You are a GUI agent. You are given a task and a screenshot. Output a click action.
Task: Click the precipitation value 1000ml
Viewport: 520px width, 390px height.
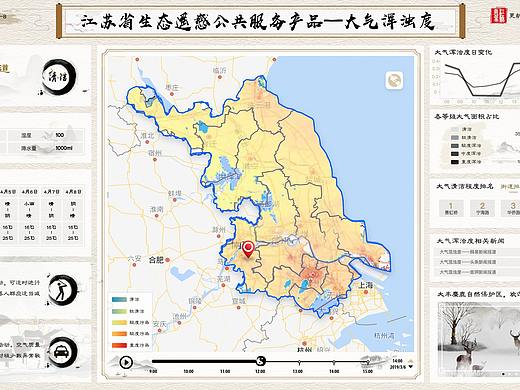64,148
